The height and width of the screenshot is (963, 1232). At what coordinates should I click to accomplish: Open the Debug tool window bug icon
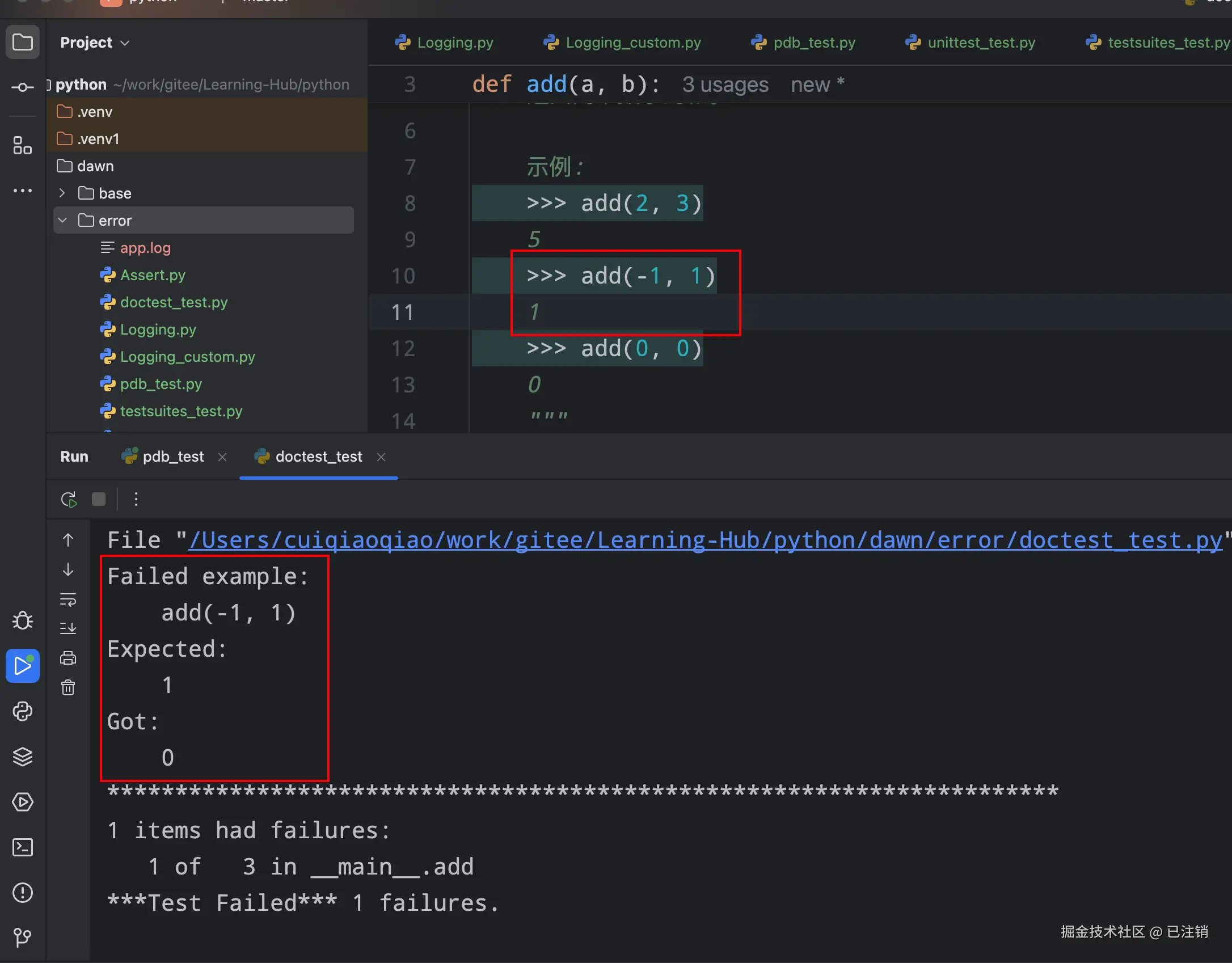point(23,620)
